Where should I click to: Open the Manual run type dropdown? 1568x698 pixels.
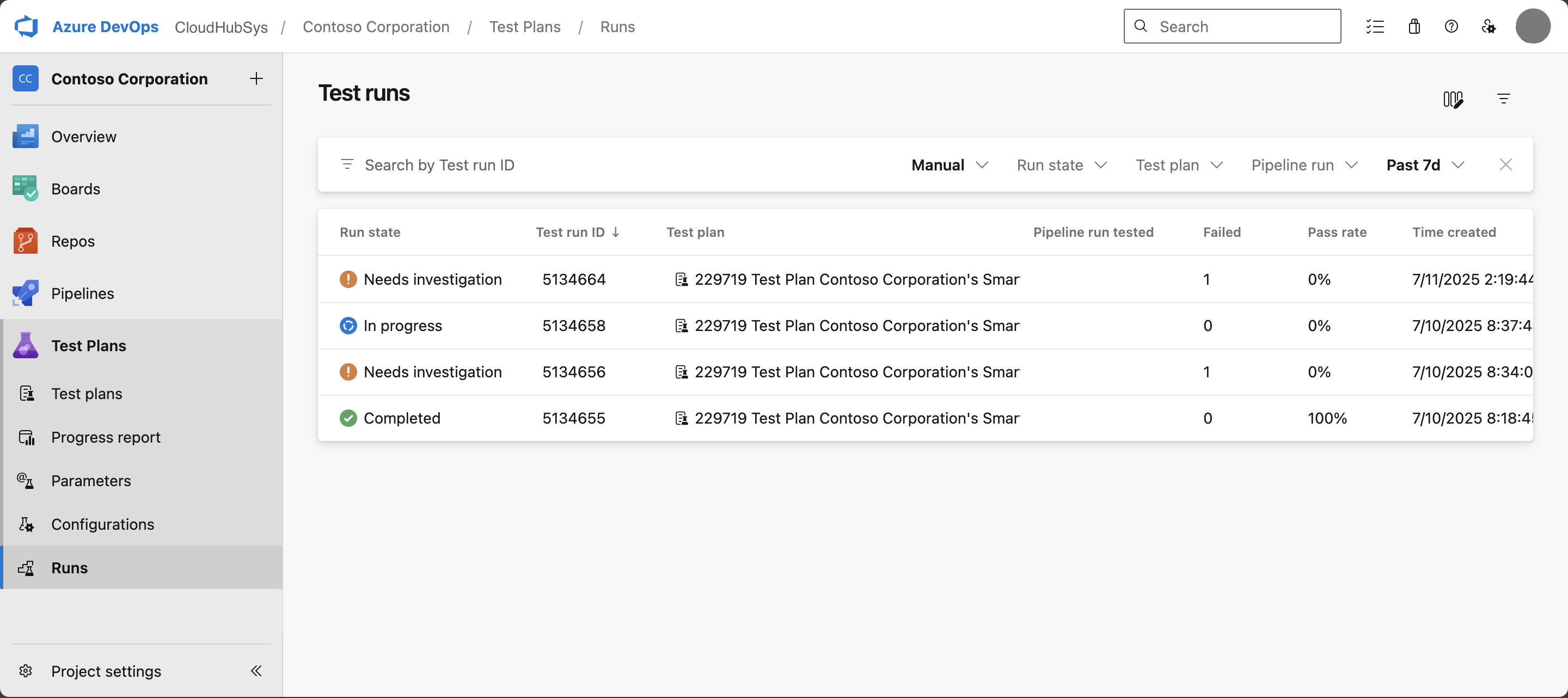coord(948,165)
